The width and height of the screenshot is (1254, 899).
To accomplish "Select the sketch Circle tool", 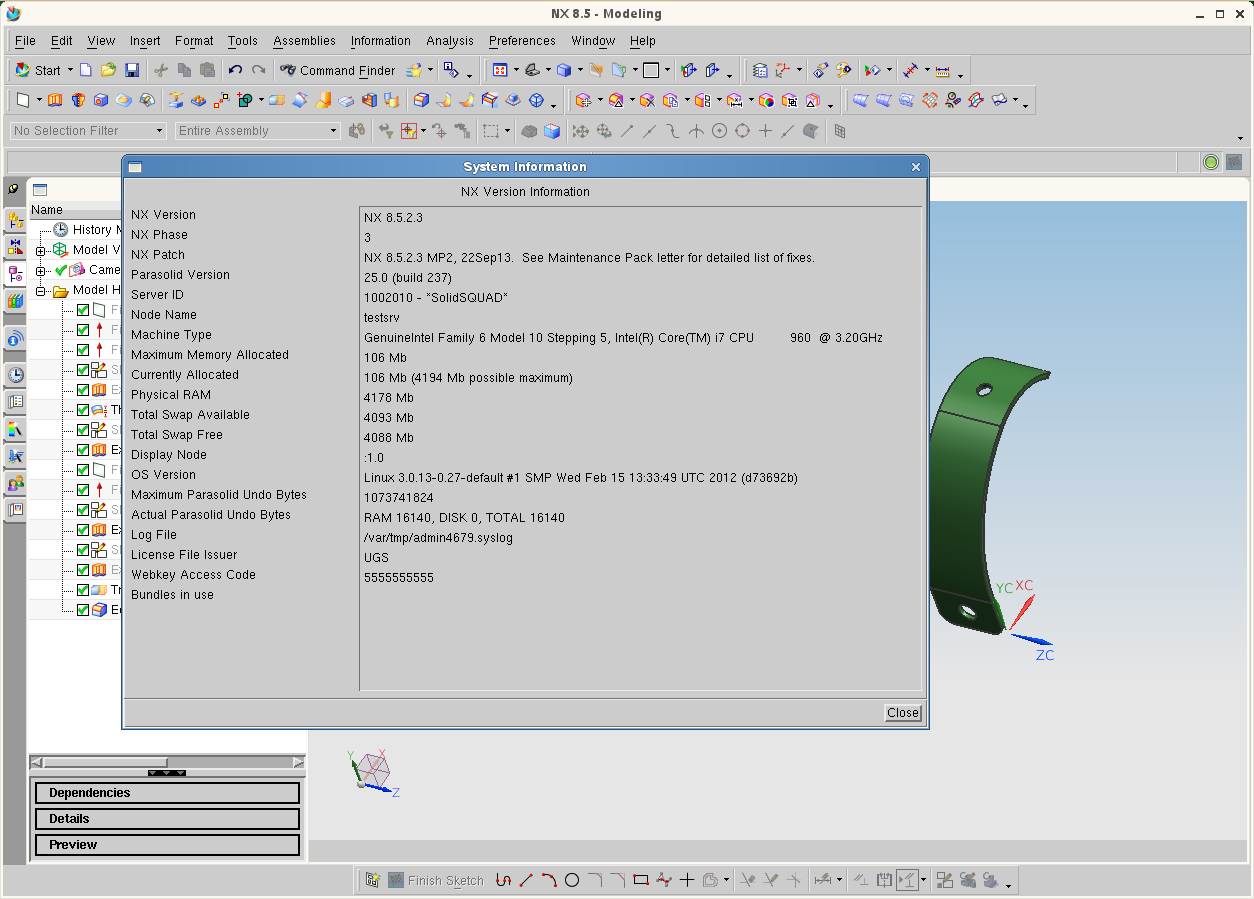I will pos(572,880).
